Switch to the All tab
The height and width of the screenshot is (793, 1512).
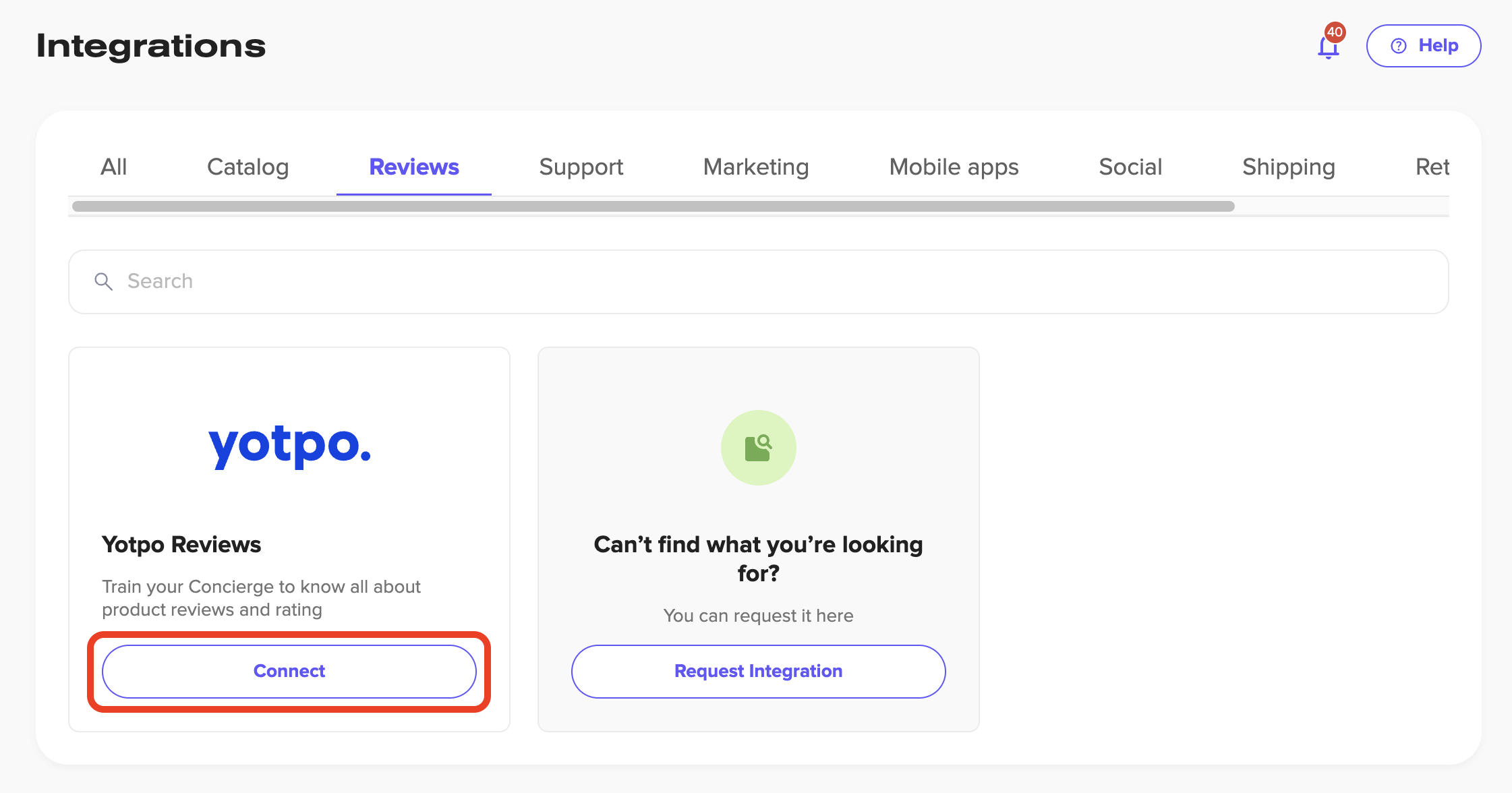pos(113,167)
